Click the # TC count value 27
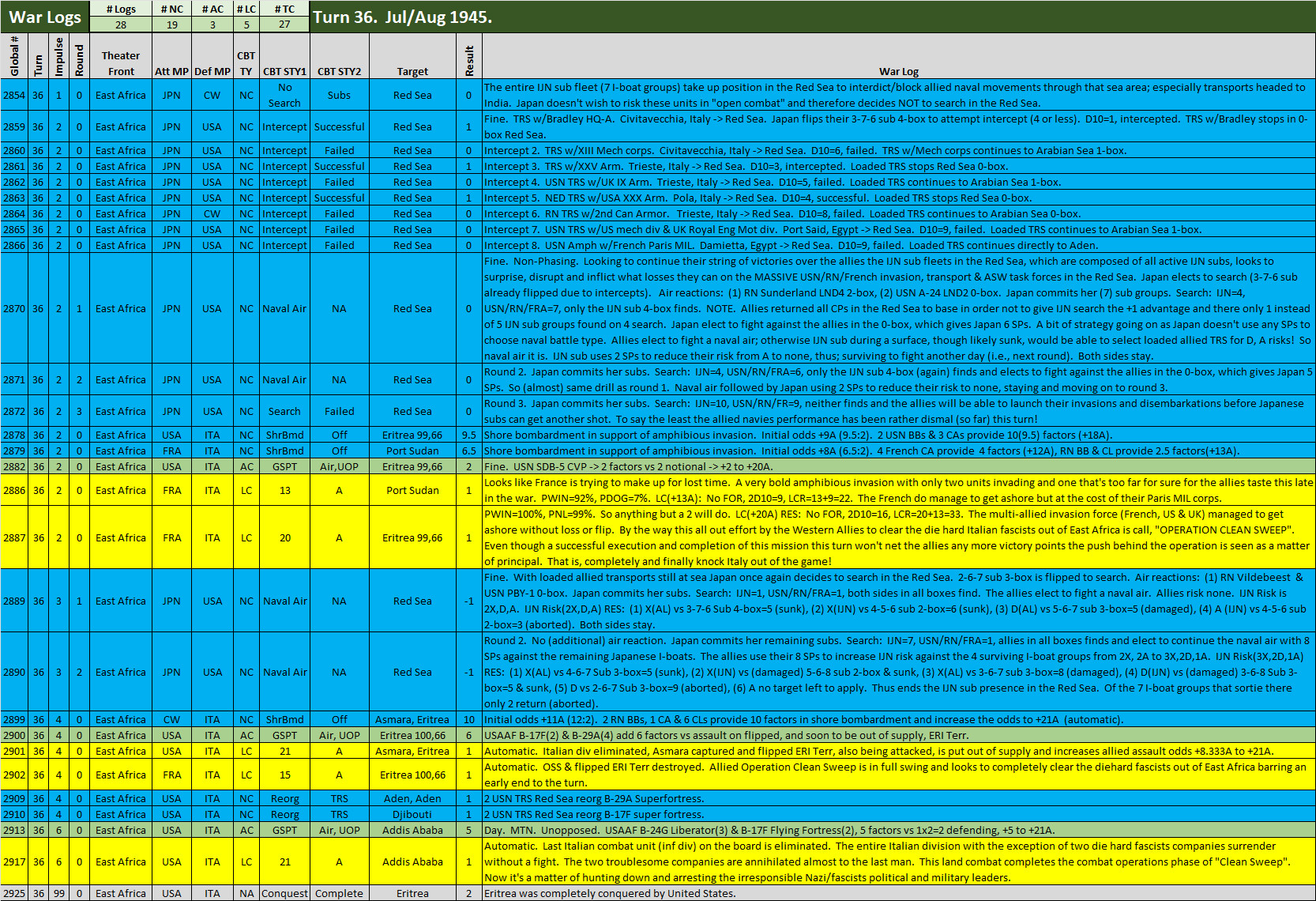The width and height of the screenshot is (1316, 901). [284, 25]
